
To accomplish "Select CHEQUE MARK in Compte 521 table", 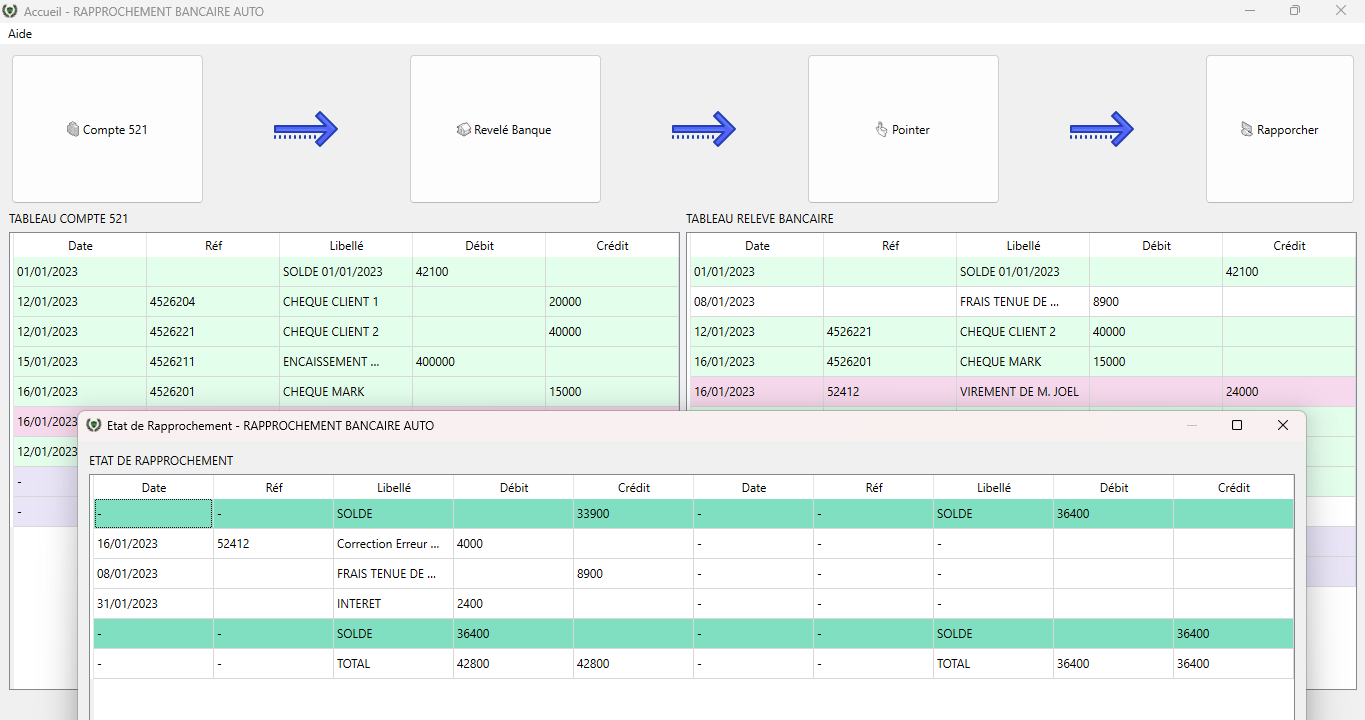I will [346, 392].
